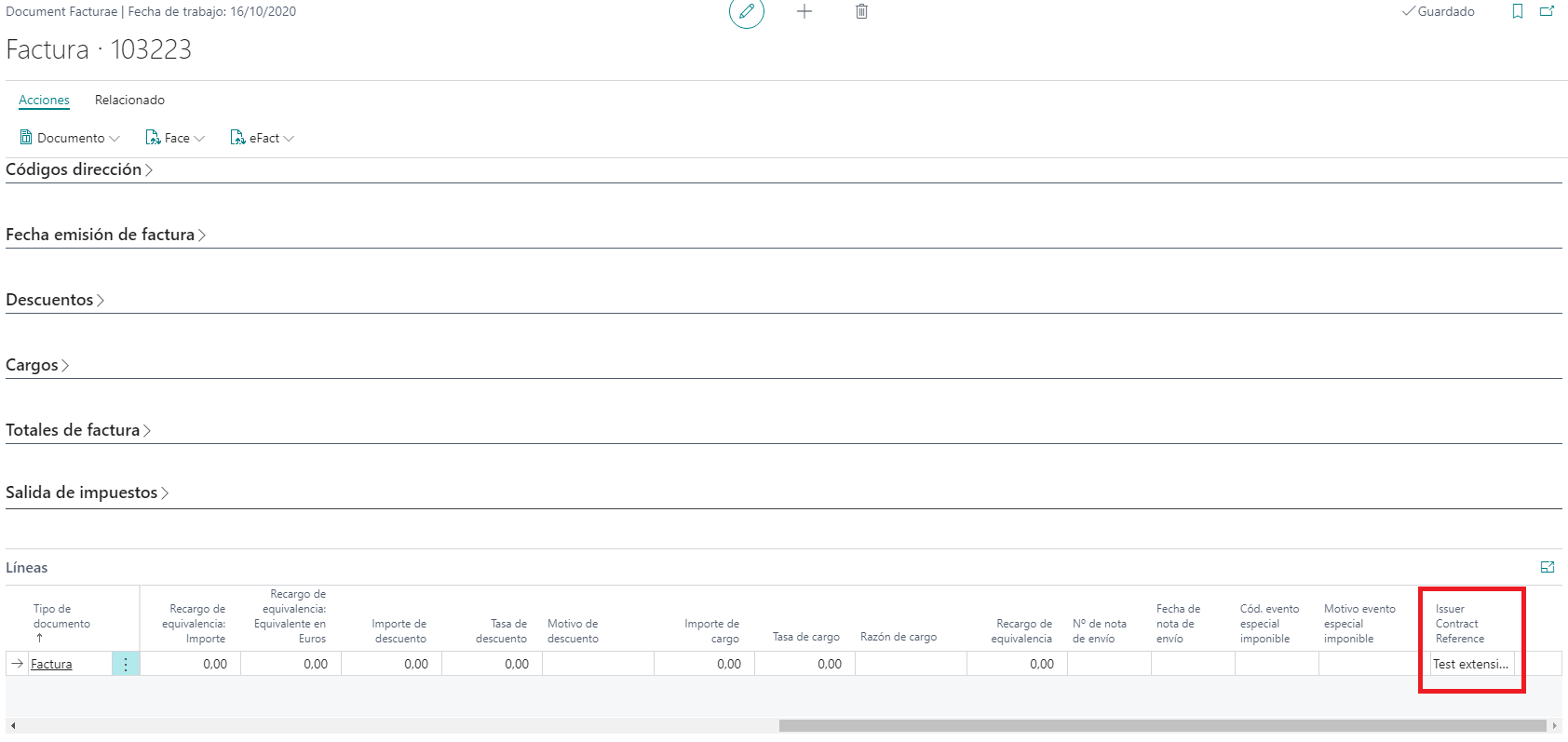Open the Face dropdown menu
1568x742 pixels.
tap(175, 138)
